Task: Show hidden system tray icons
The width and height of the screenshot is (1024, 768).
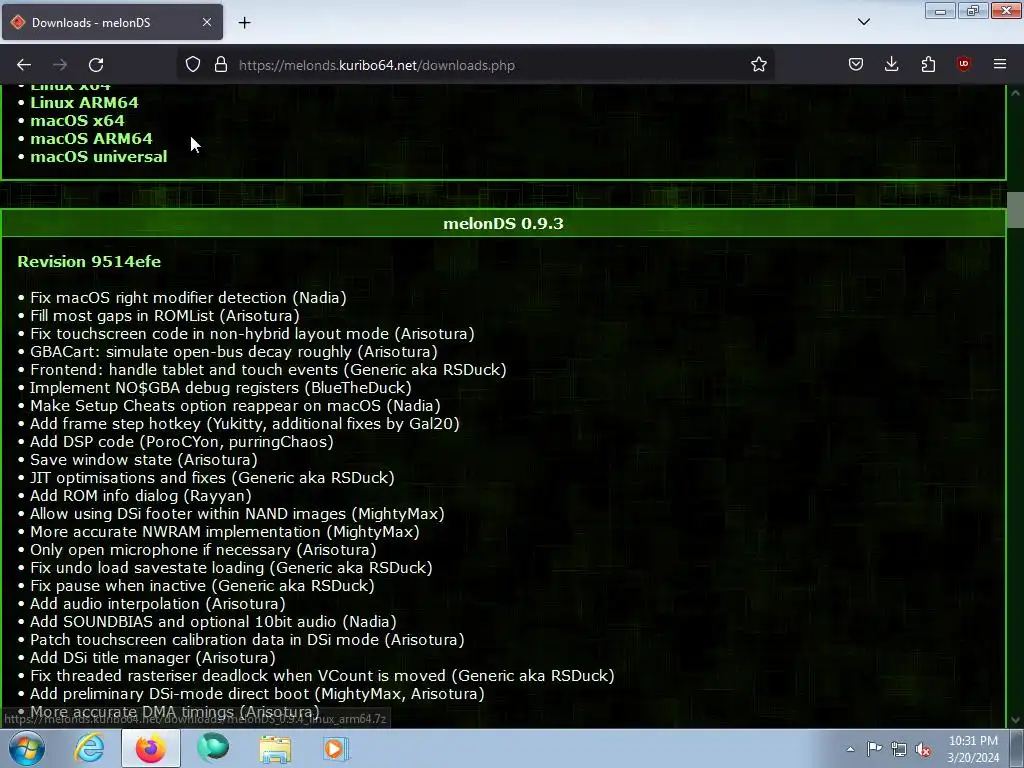Action: (850, 749)
